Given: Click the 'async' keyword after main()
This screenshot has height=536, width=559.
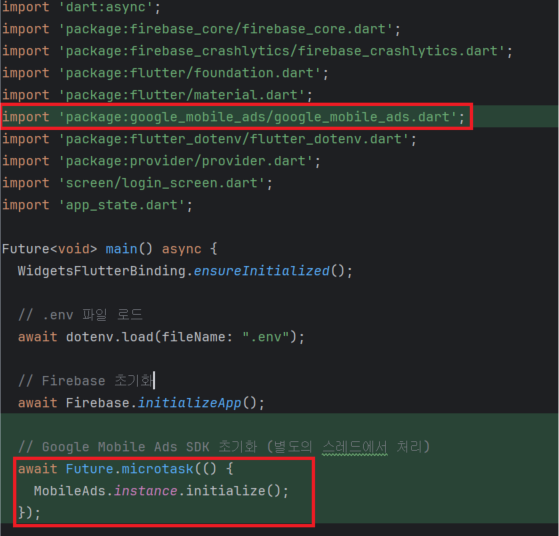Looking at the screenshot, I should [x=181, y=249].
